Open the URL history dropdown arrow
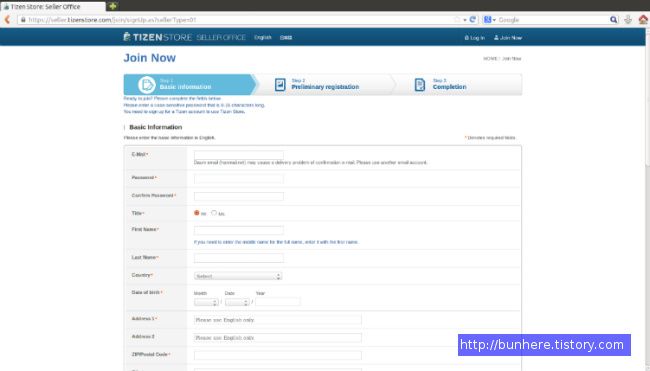Image resolution: width=650 pixels, height=371 pixels. [465, 20]
